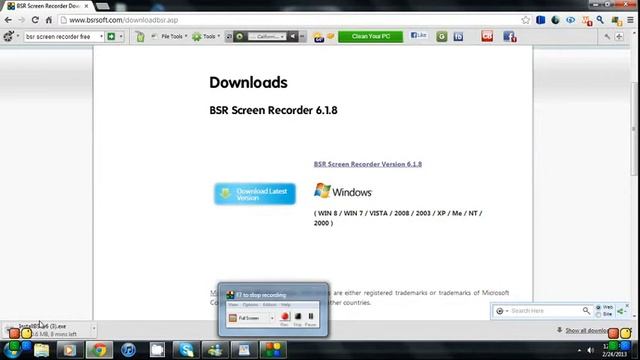Click the green trash bin toolbar icon
This screenshot has width=640, height=360.
[140, 36]
